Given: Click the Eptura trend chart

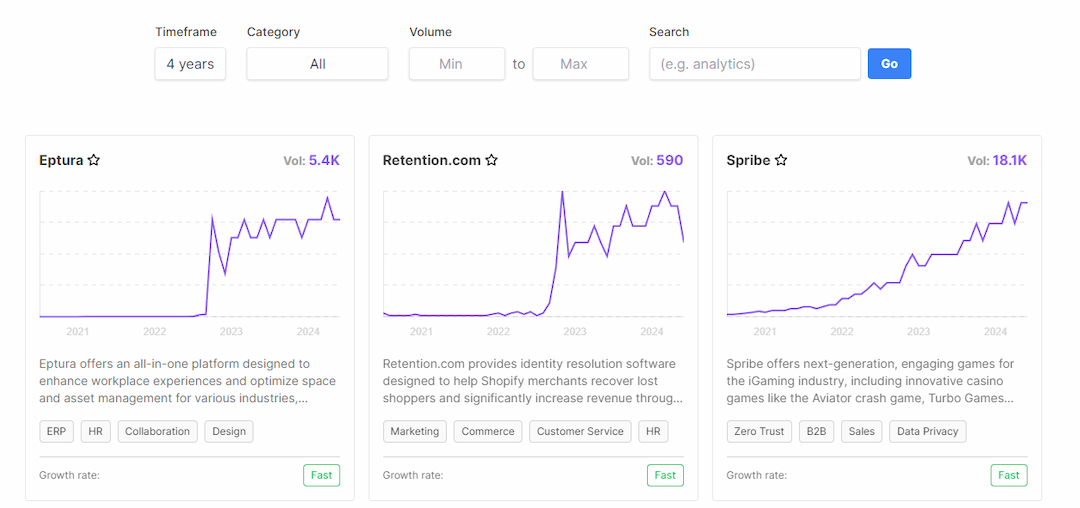Looking at the screenshot, I should pyautogui.click(x=190, y=254).
